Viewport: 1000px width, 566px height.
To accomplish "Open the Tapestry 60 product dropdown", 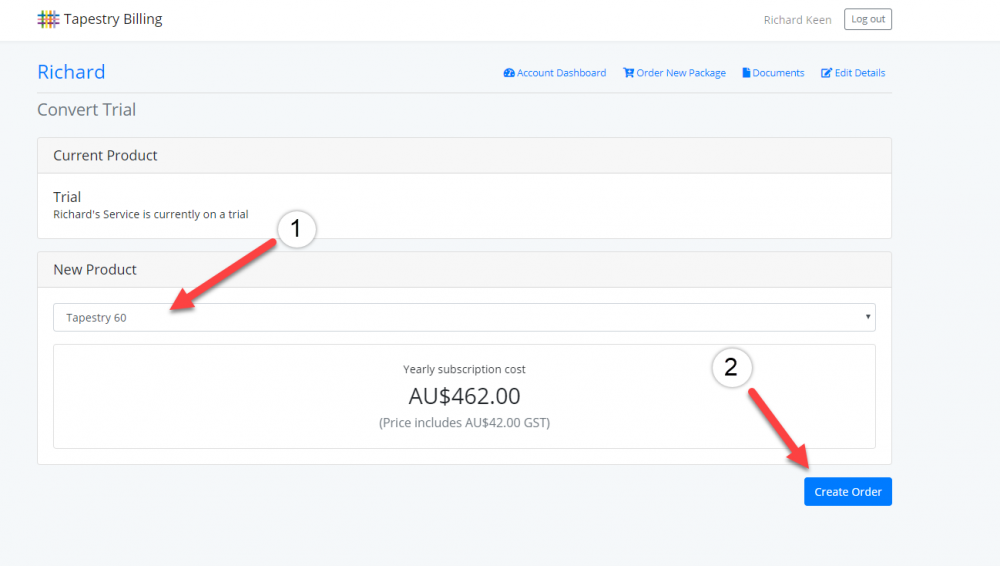I will tap(463, 318).
